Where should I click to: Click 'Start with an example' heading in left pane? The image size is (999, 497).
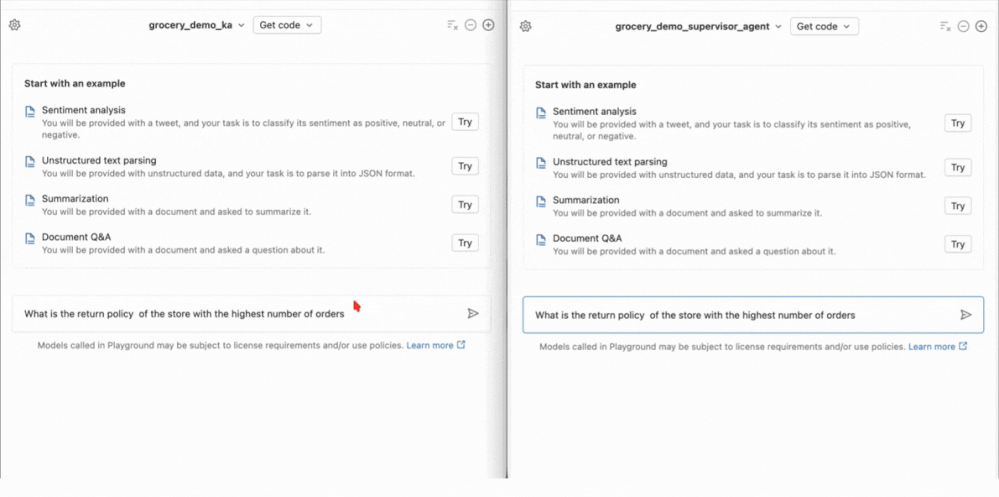tap(75, 83)
